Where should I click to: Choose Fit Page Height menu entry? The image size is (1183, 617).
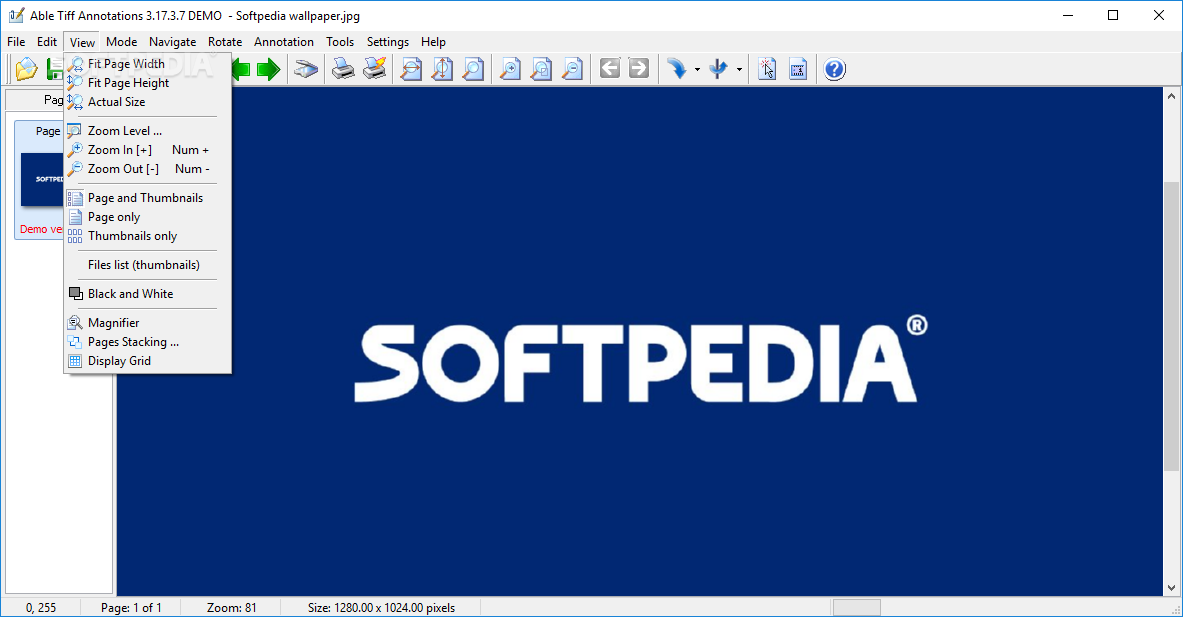tap(147, 83)
